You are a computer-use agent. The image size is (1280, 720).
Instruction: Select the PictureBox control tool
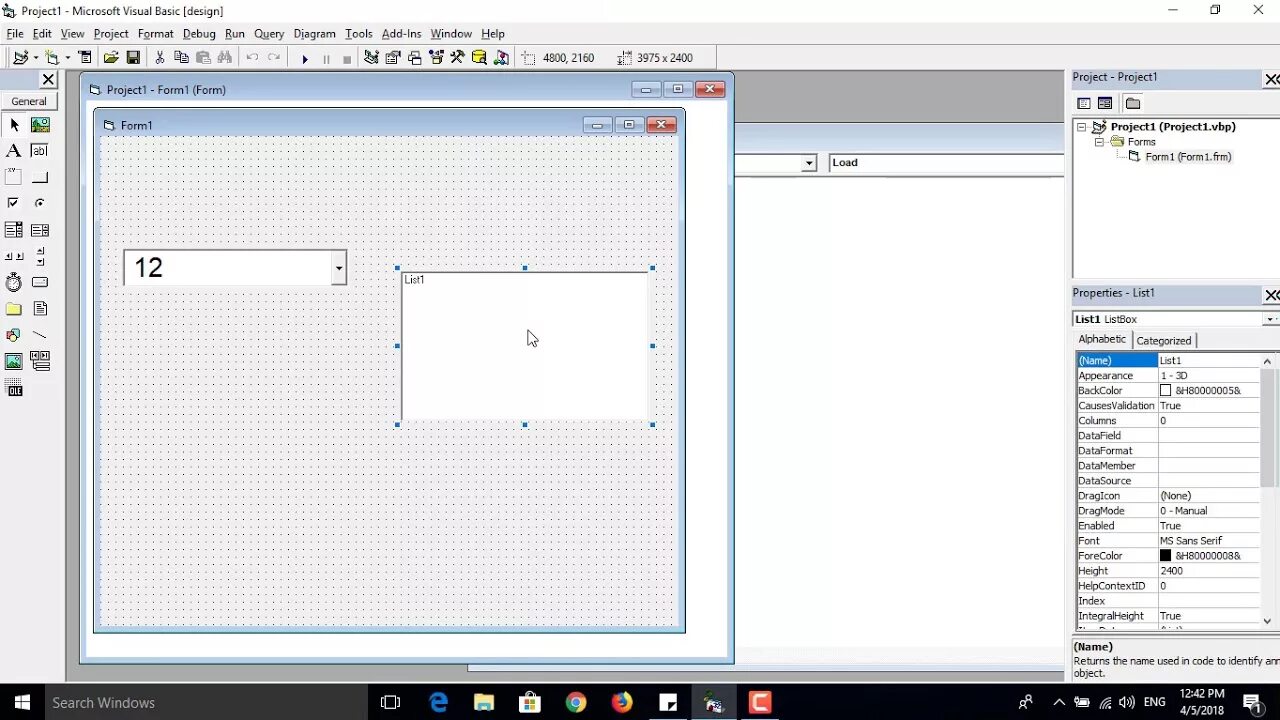pyautogui.click(x=40, y=125)
